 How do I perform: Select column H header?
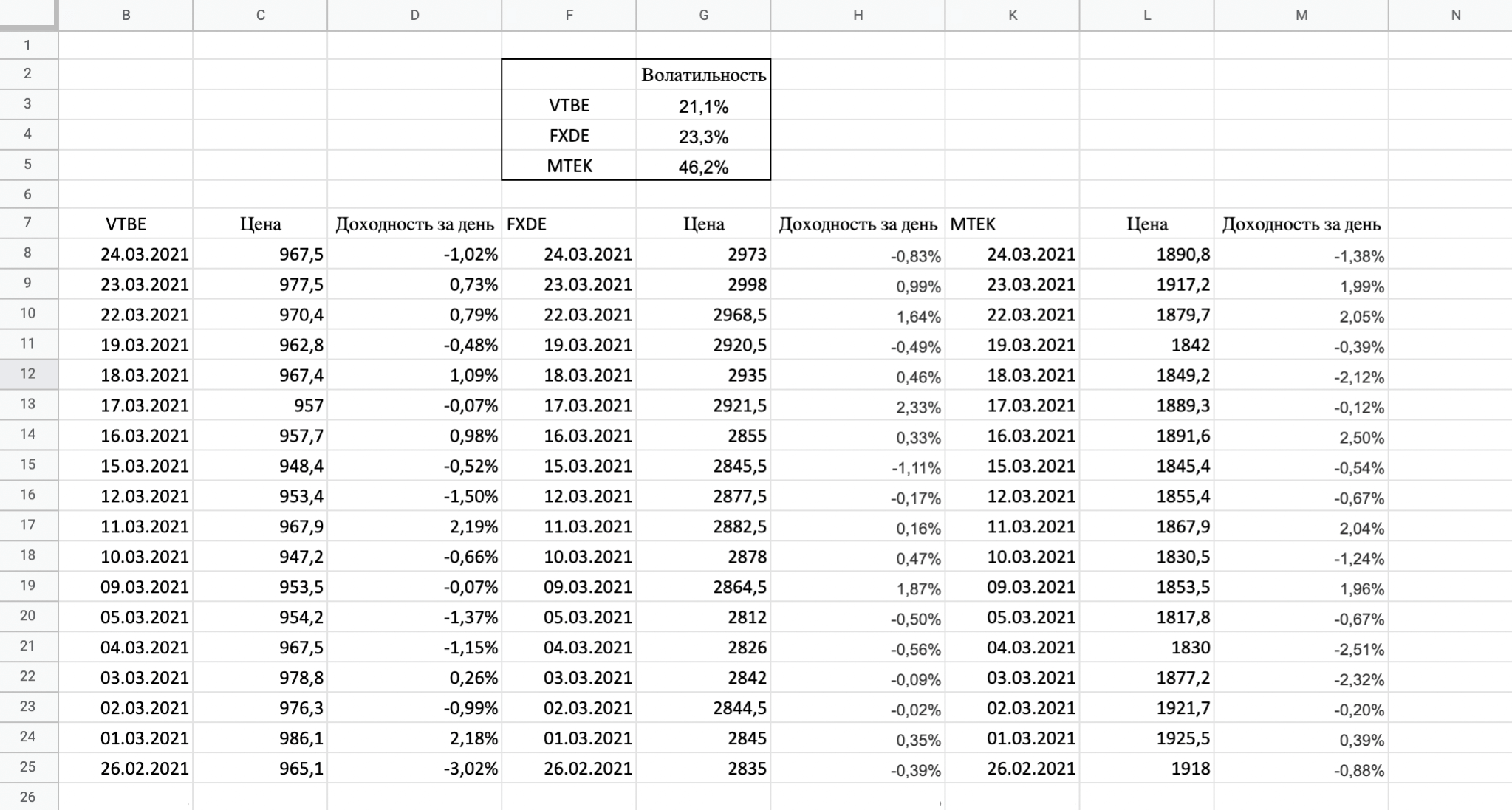[858, 15]
